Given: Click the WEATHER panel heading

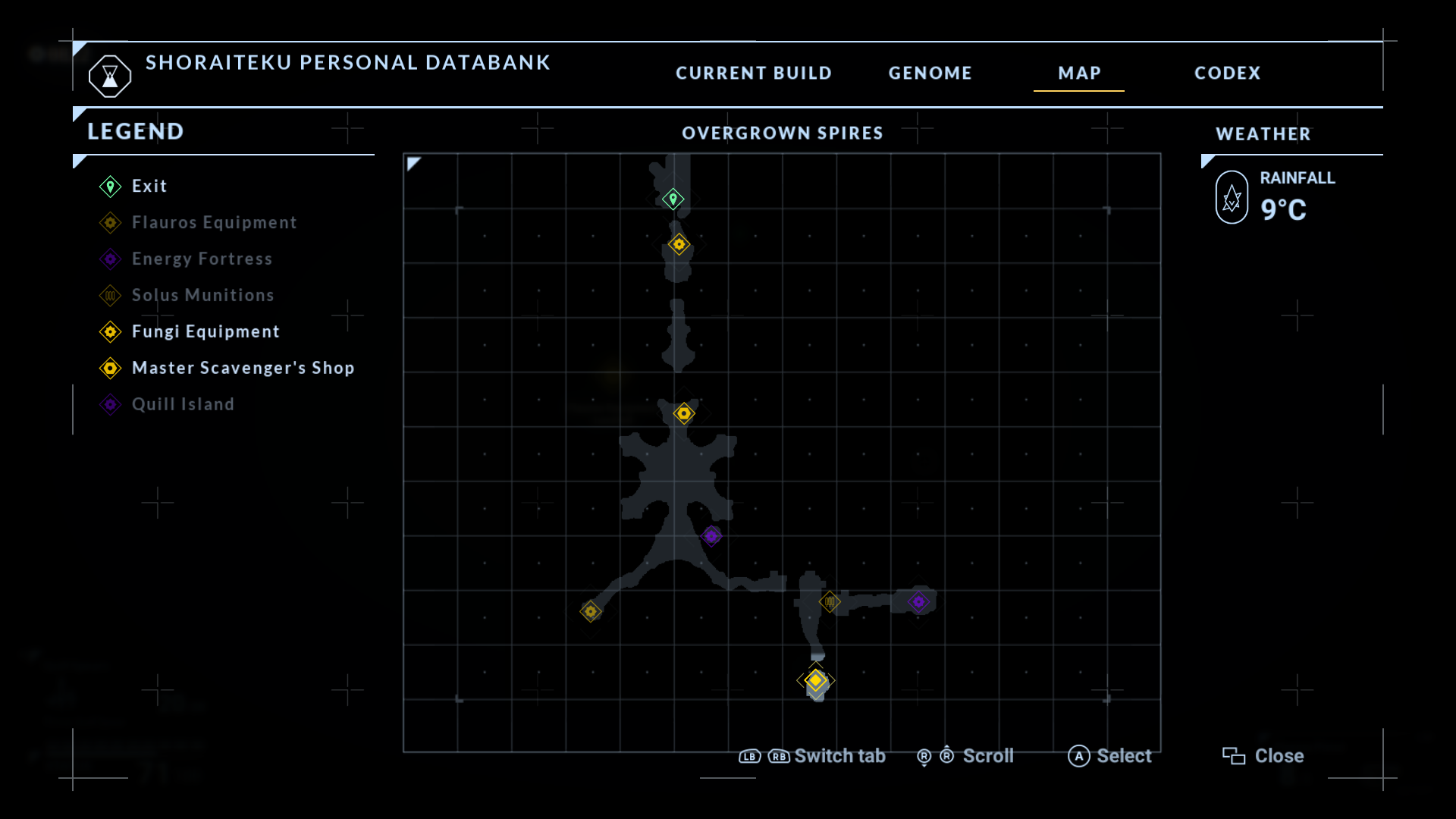Looking at the screenshot, I should tap(1263, 133).
